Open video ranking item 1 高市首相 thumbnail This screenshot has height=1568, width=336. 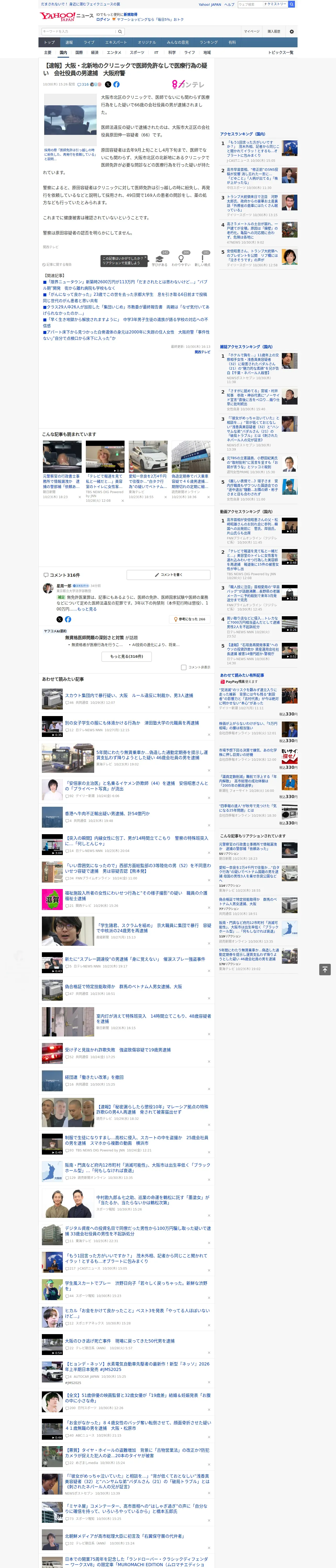[290, 525]
